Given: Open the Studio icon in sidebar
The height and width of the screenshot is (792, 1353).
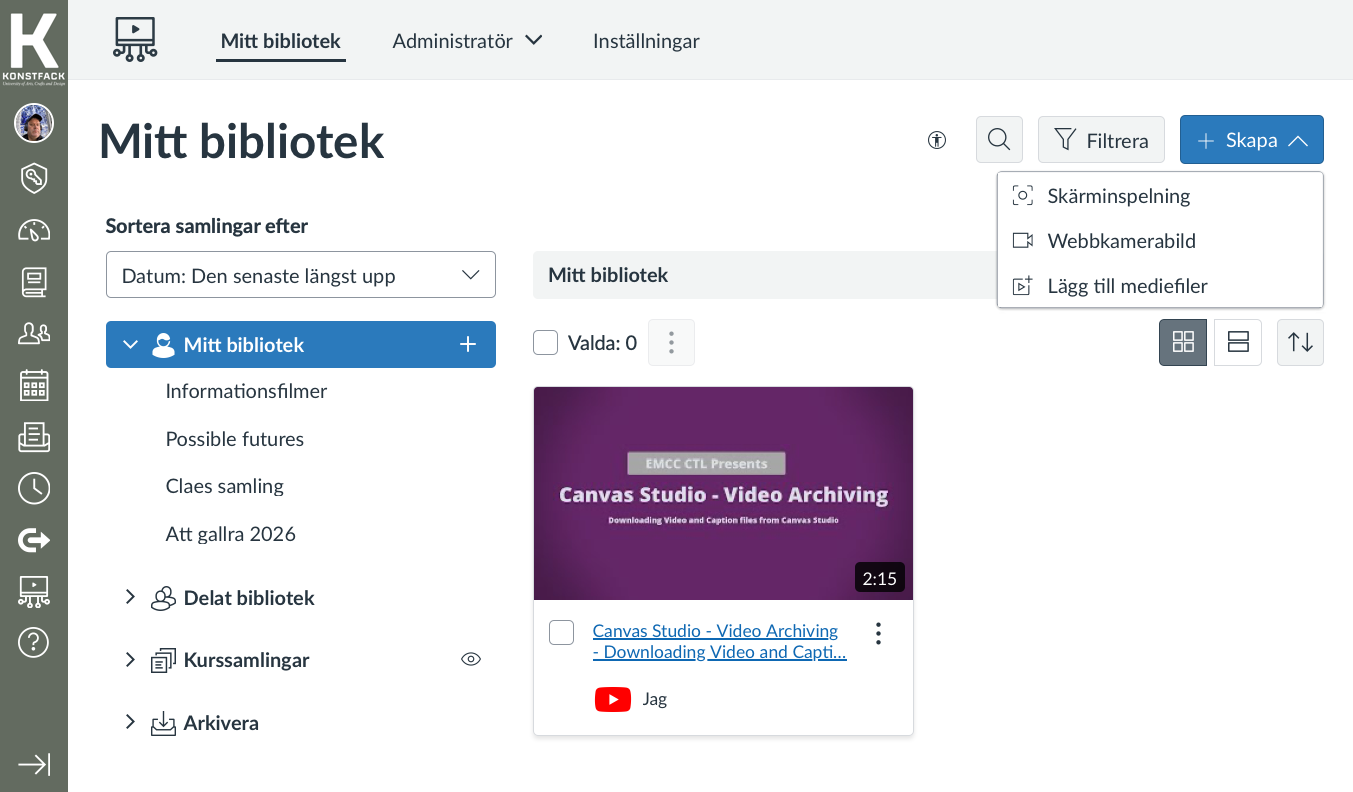Looking at the screenshot, I should pyautogui.click(x=34, y=591).
